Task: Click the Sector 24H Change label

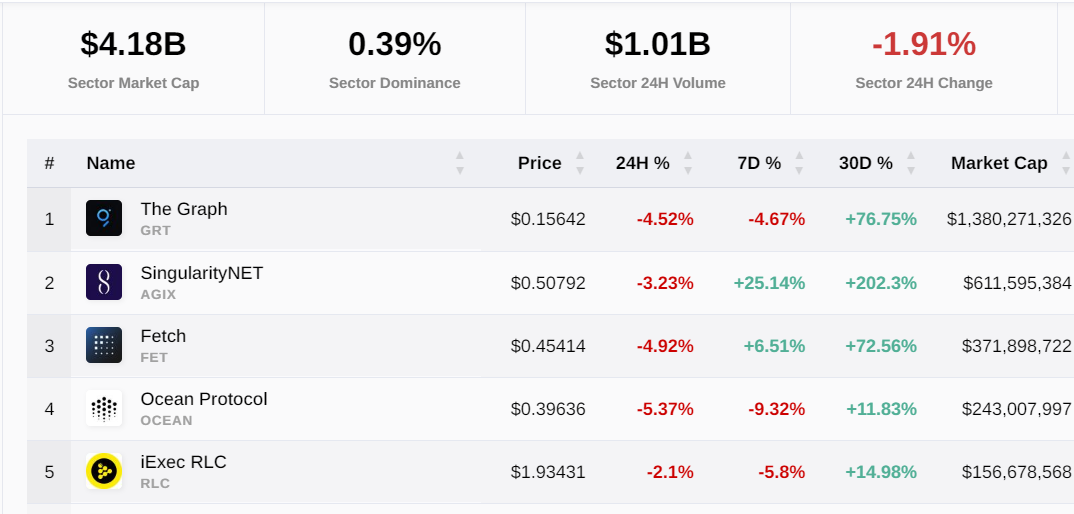Action: pyautogui.click(x=923, y=83)
